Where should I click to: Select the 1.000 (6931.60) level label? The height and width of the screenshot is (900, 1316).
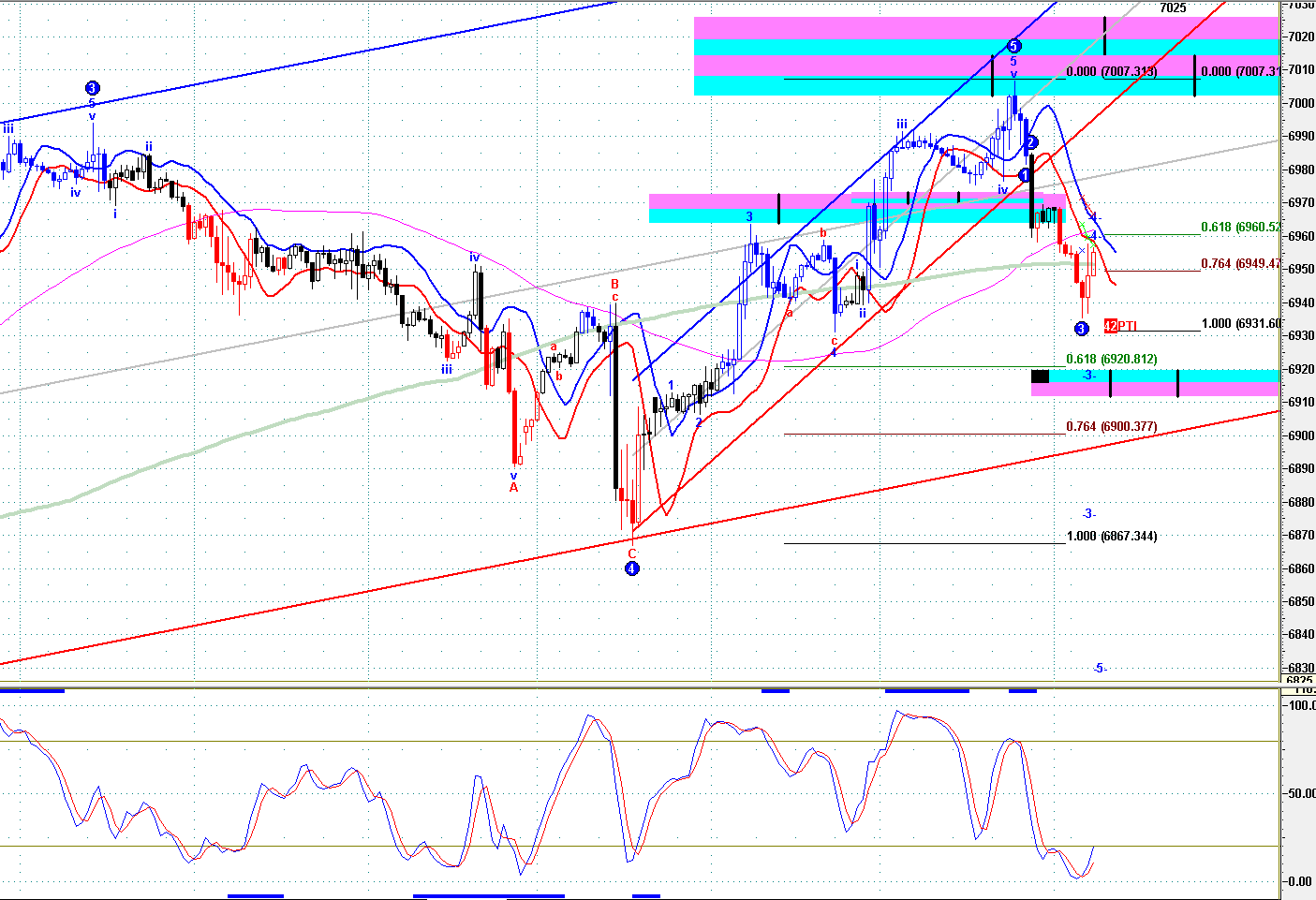[1240, 324]
